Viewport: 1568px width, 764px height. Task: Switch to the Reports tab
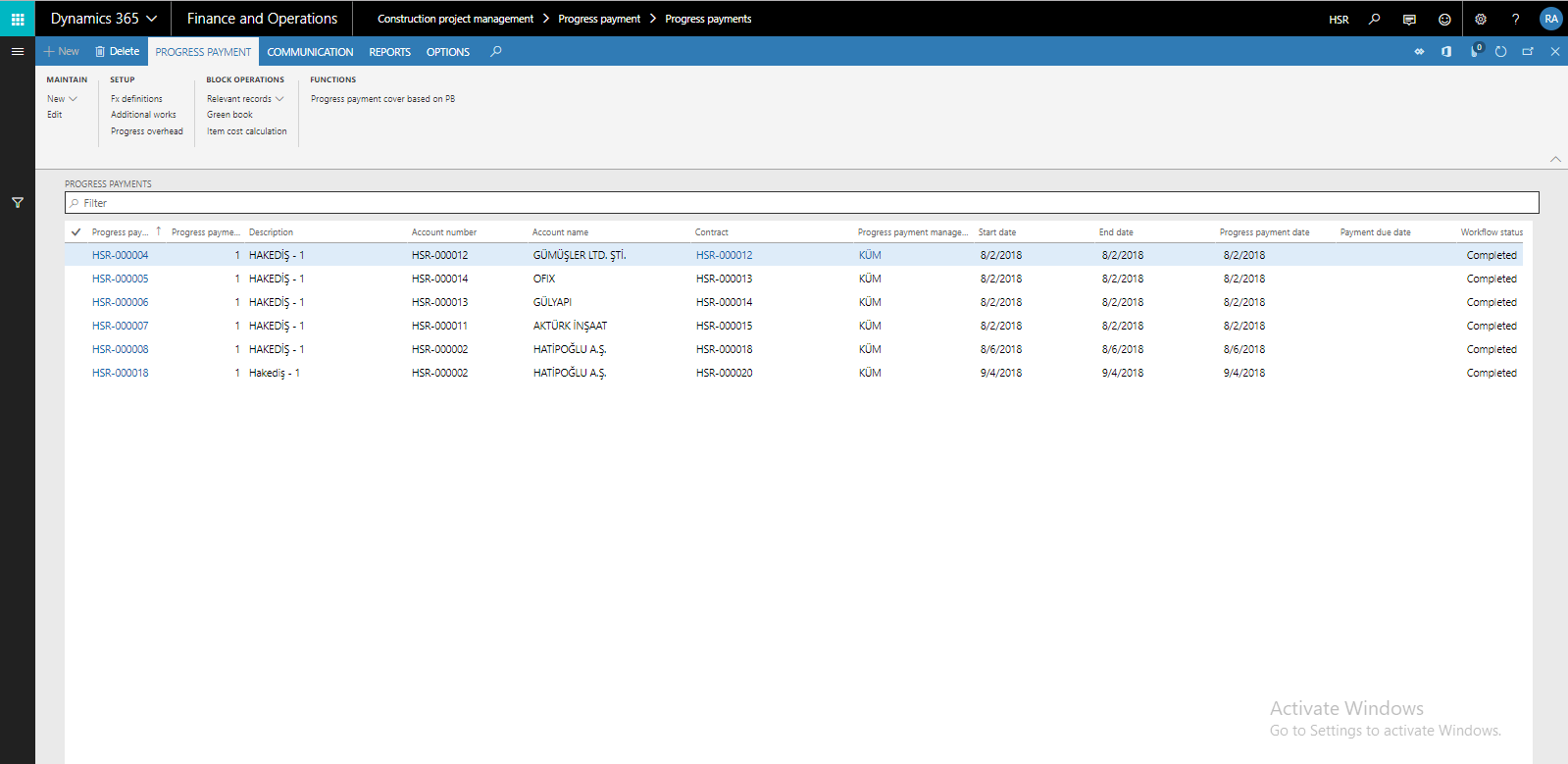389,52
